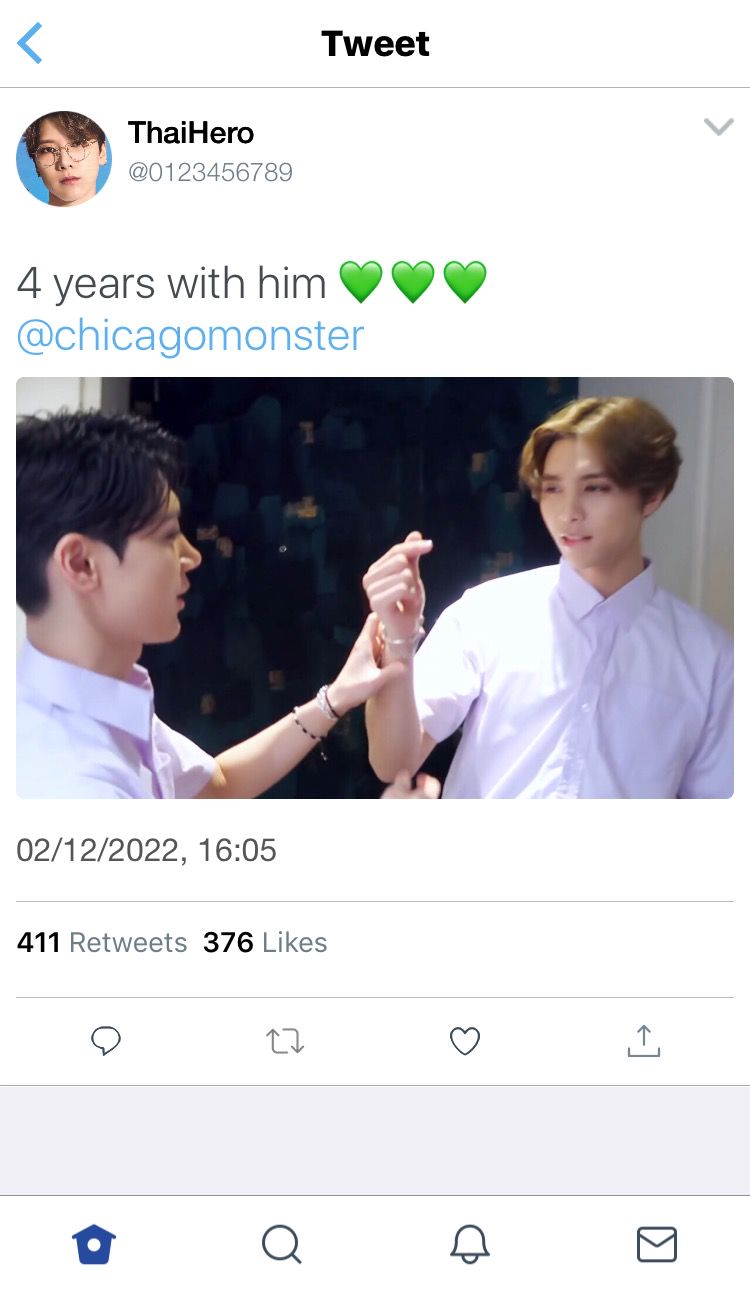Open the @chicagomonster mention link
750x1293 pixels.
pyautogui.click(x=190, y=335)
